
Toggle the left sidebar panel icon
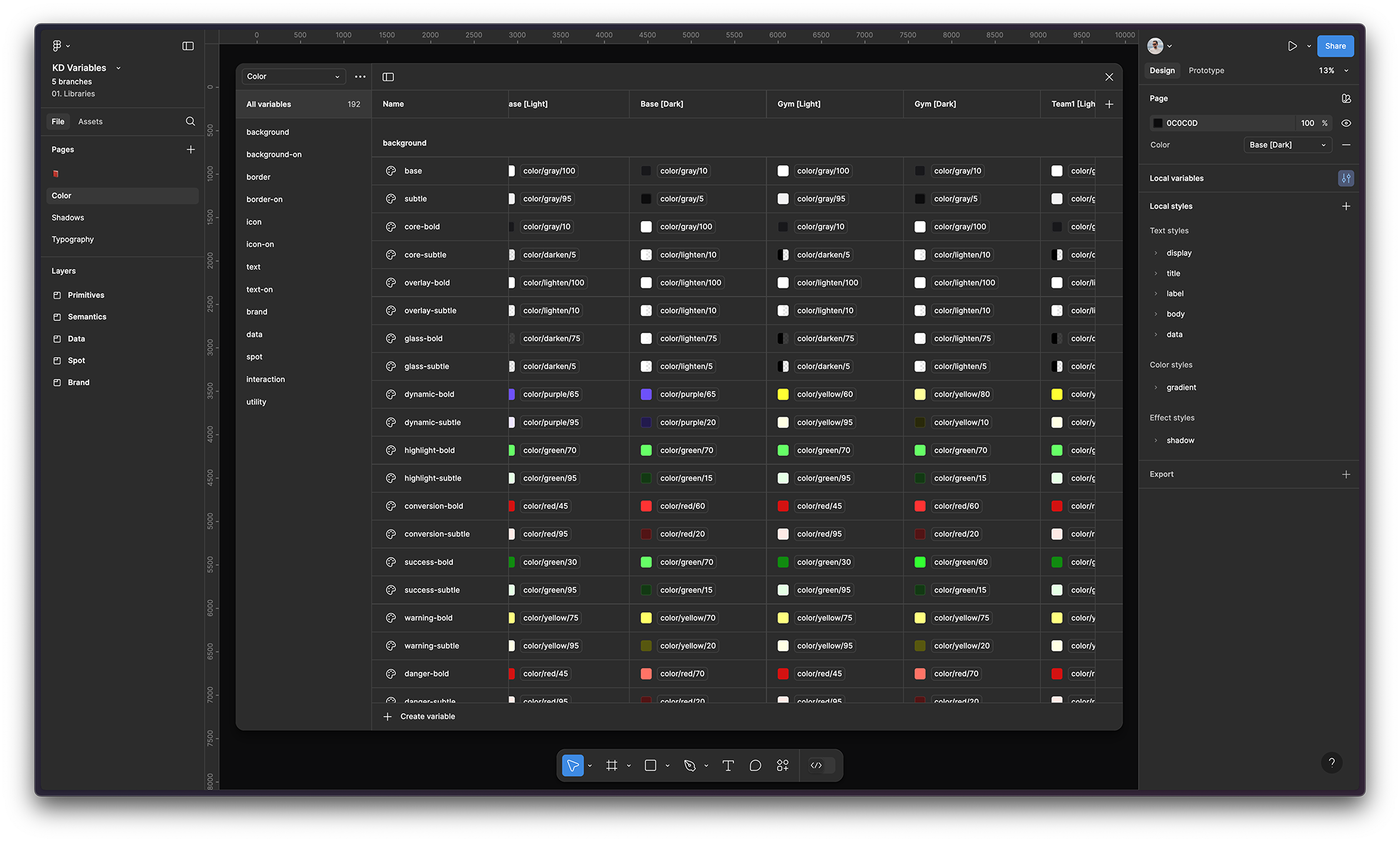pos(188,46)
